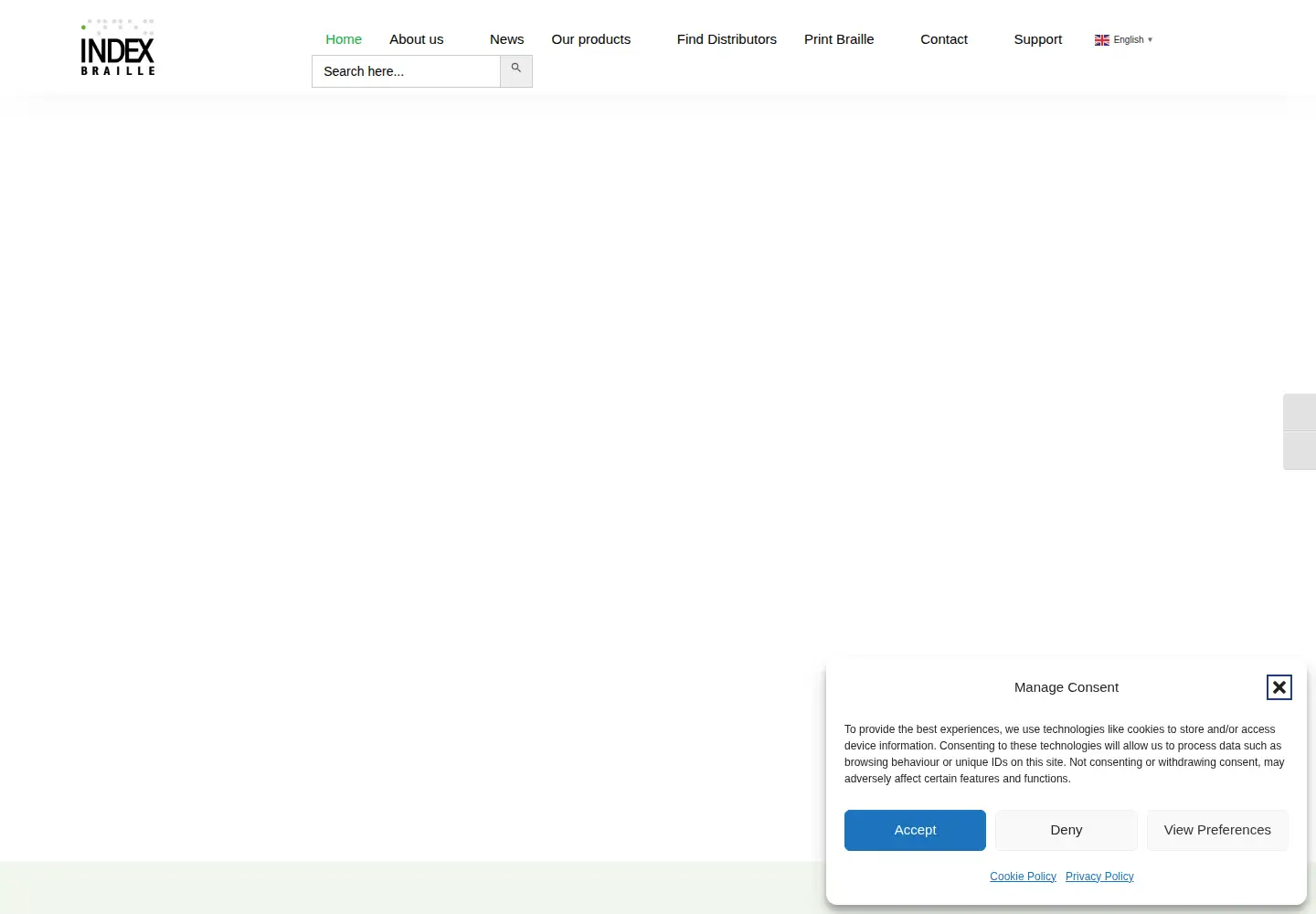1316x914 pixels.
Task: Open the About us menu
Action: (417, 39)
